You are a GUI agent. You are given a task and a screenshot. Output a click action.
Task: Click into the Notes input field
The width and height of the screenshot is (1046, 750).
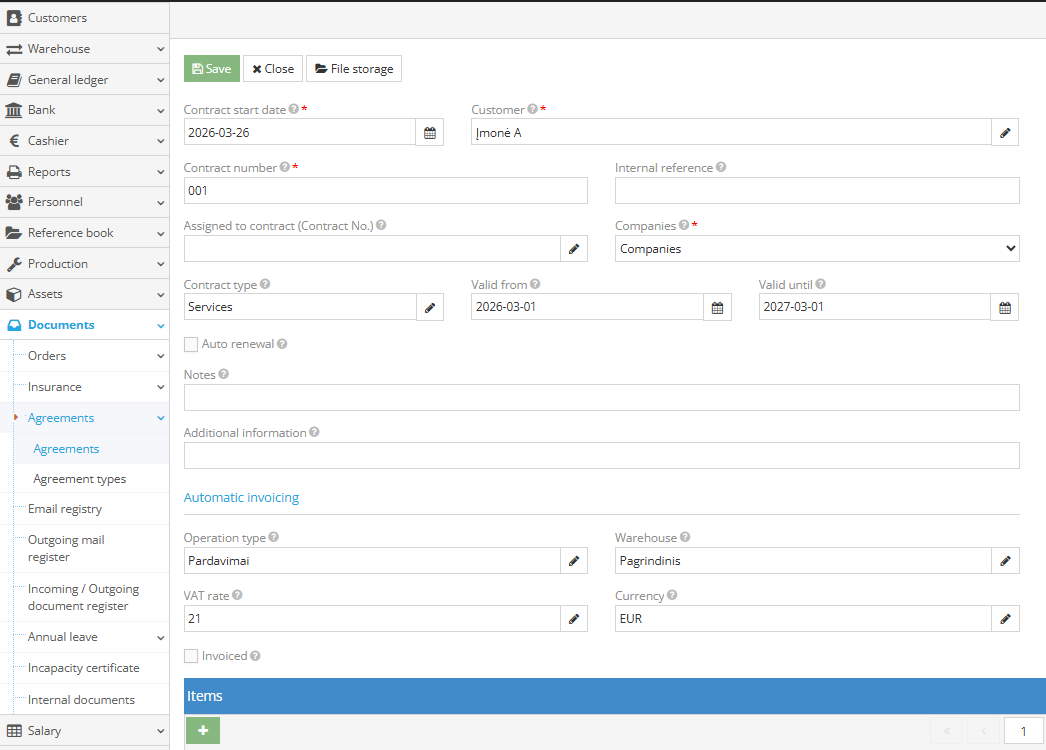pyautogui.click(x=601, y=397)
